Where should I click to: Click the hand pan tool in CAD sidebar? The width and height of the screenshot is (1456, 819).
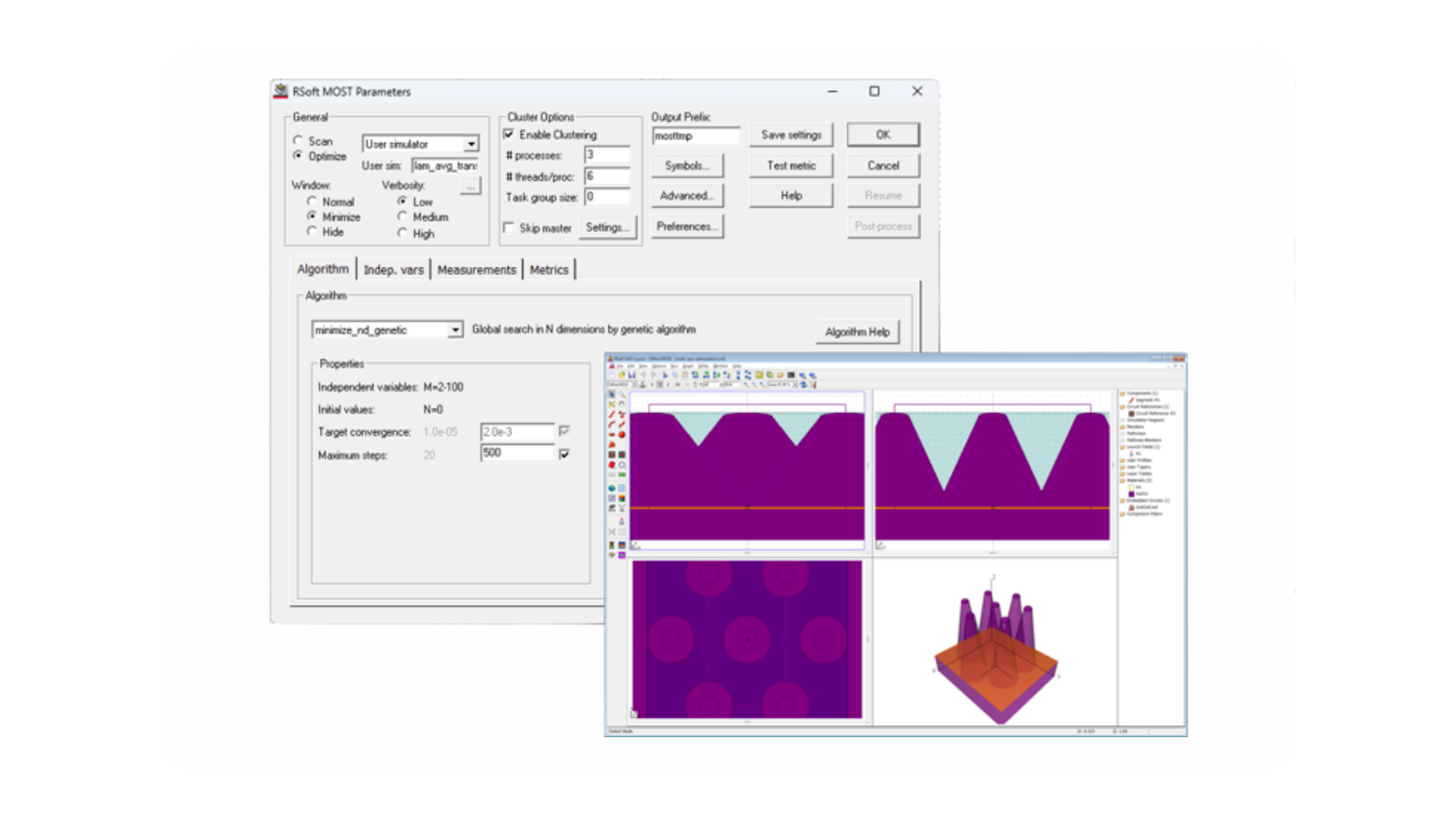point(622,404)
